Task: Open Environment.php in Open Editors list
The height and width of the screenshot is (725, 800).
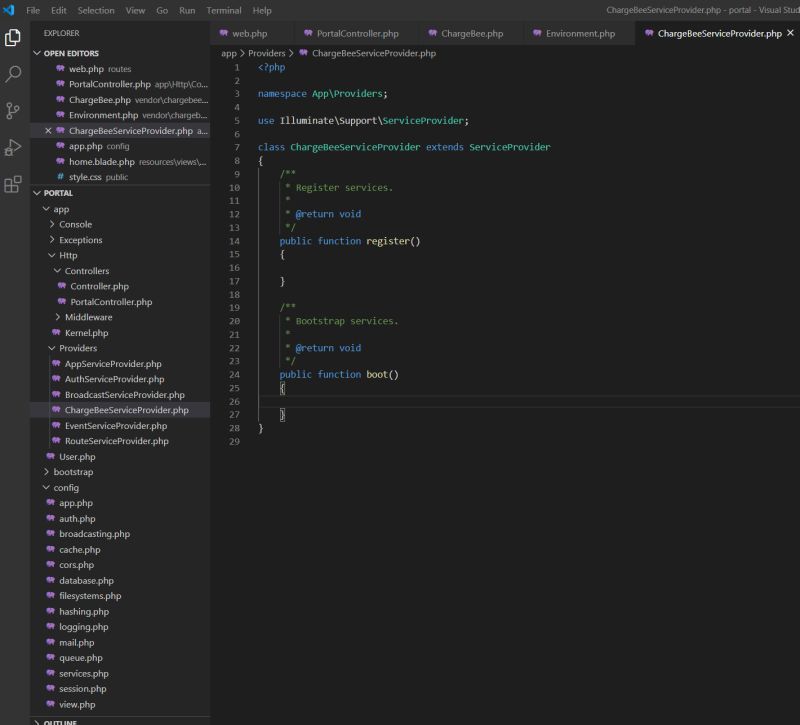Action: [120, 115]
